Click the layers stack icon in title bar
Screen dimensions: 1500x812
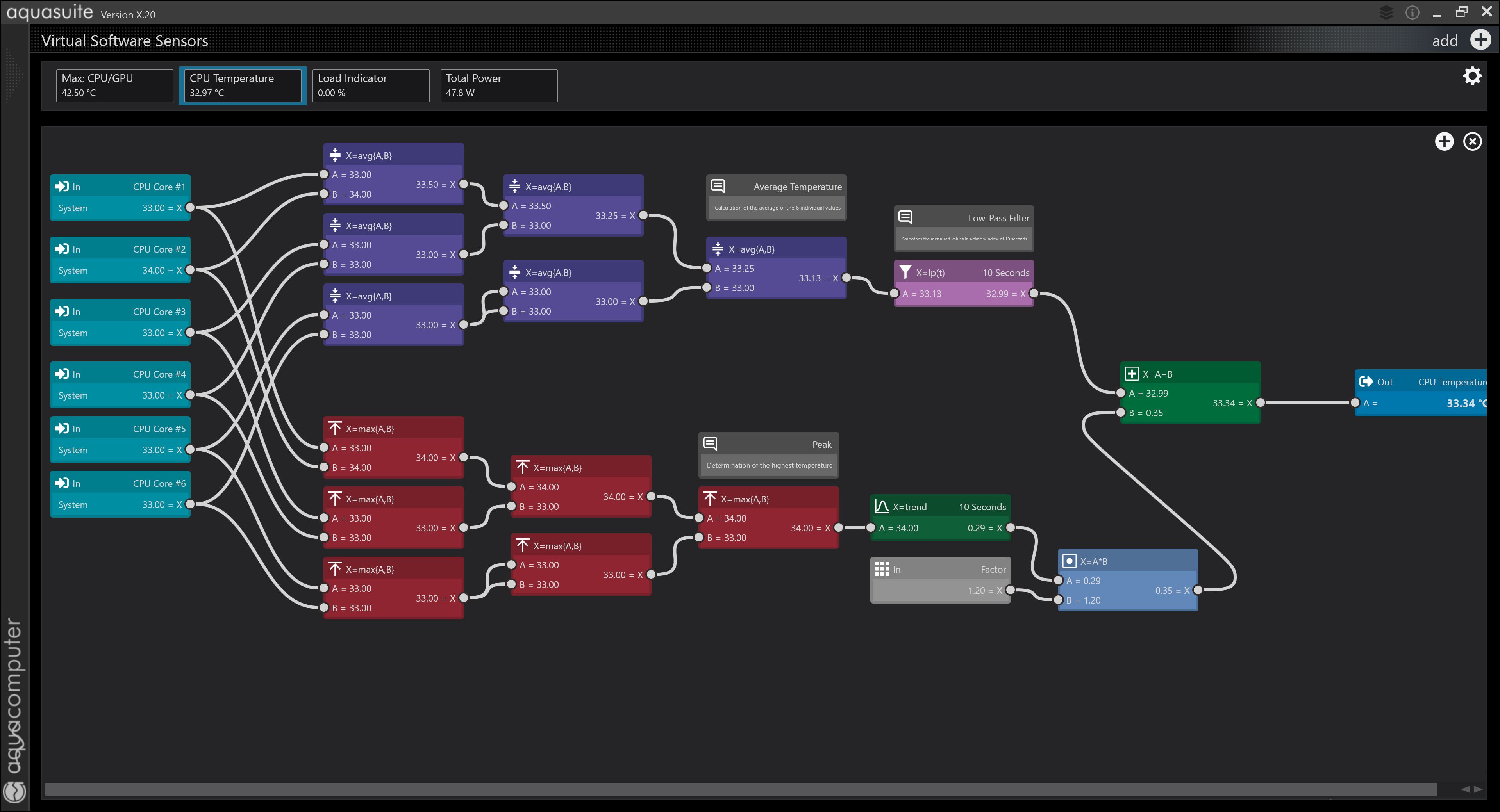1386,12
